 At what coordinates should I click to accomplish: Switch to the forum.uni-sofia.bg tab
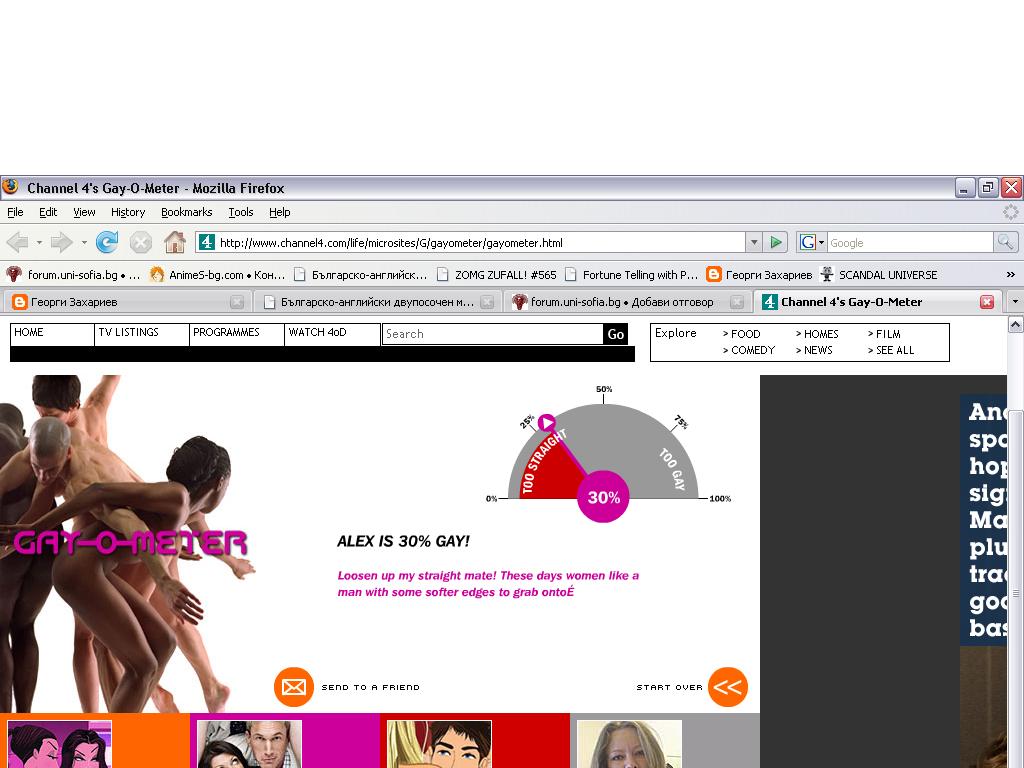[620, 302]
